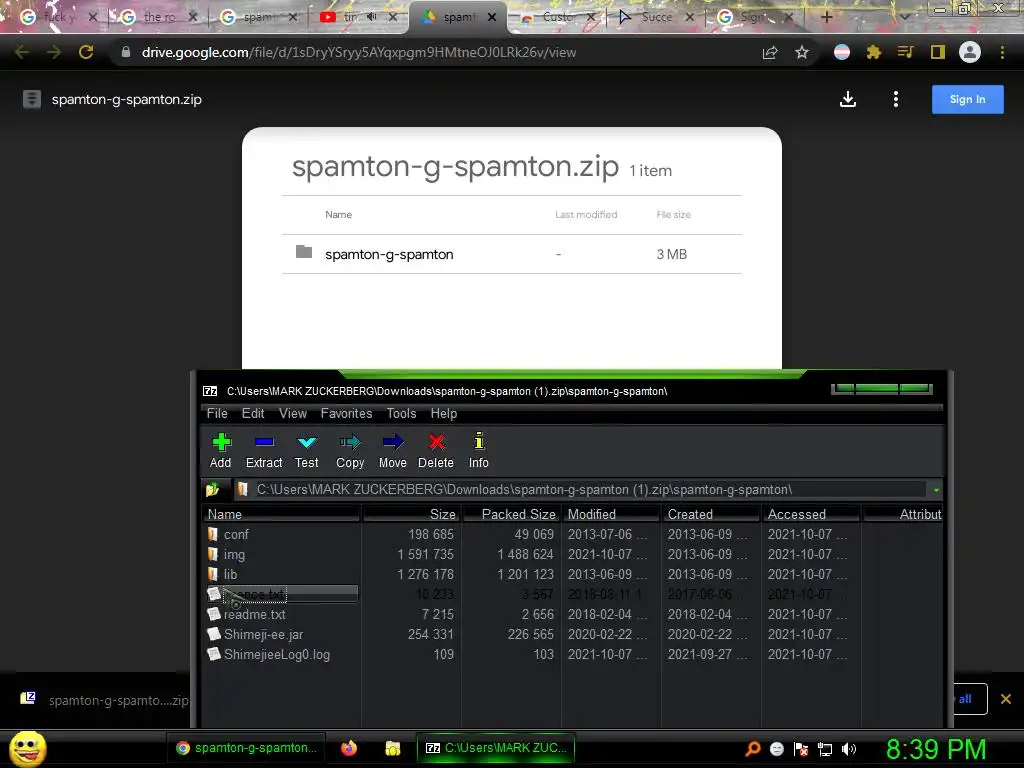Click the Move toolbar button
The width and height of the screenshot is (1024, 768).
click(392, 451)
